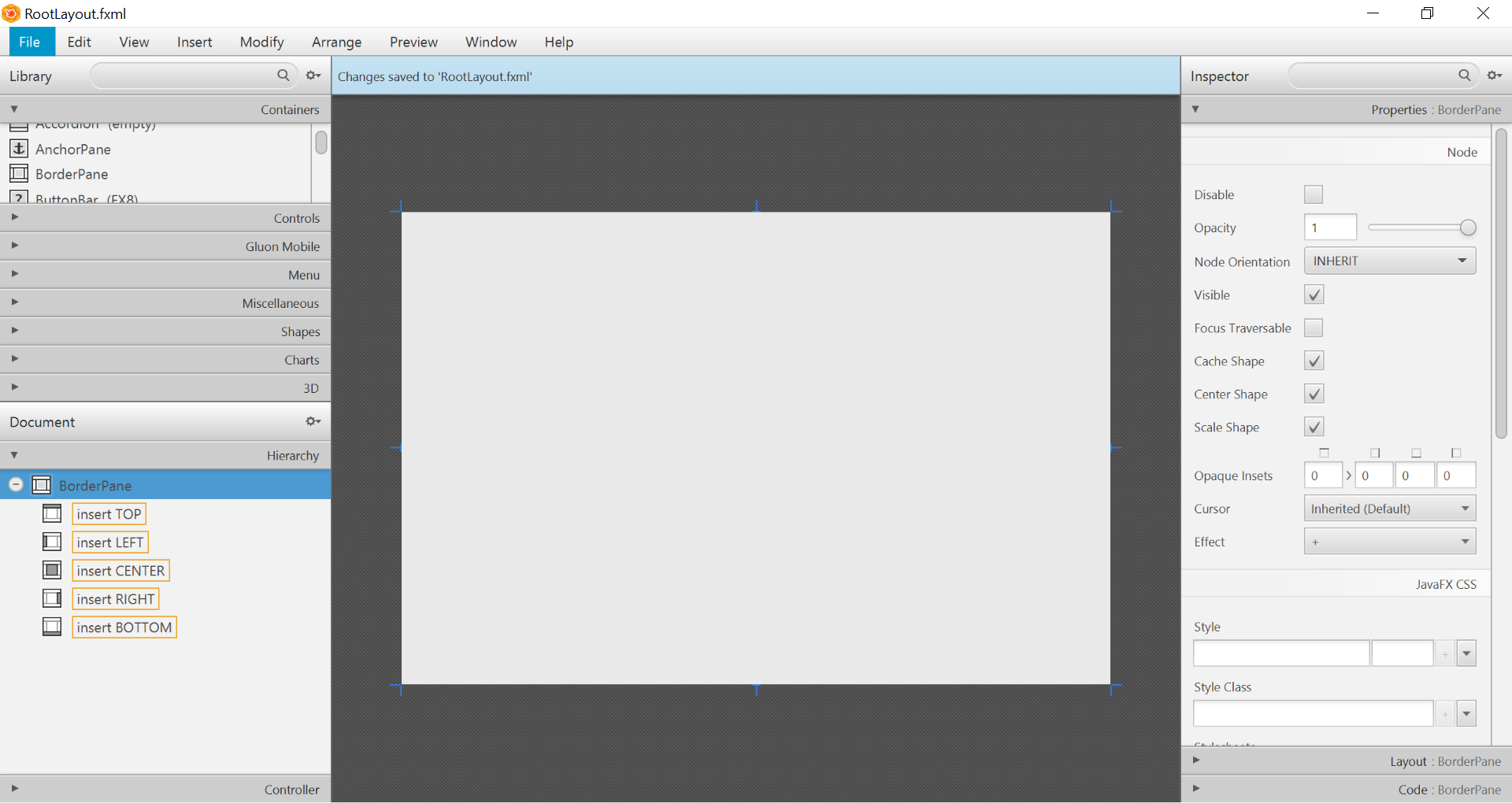This screenshot has height=803, width=1512.
Task: Click the insert CENTER placeholder icon
Action: (x=52, y=570)
